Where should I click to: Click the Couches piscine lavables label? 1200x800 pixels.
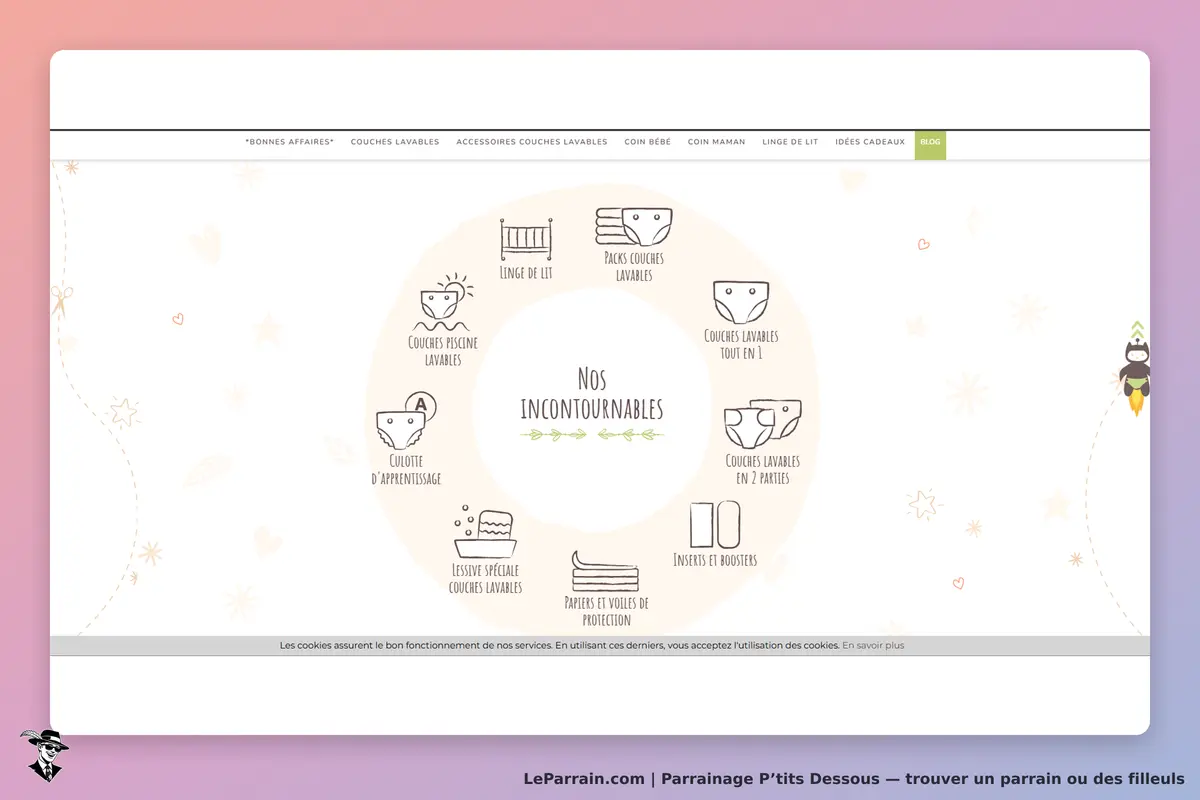[x=443, y=351]
